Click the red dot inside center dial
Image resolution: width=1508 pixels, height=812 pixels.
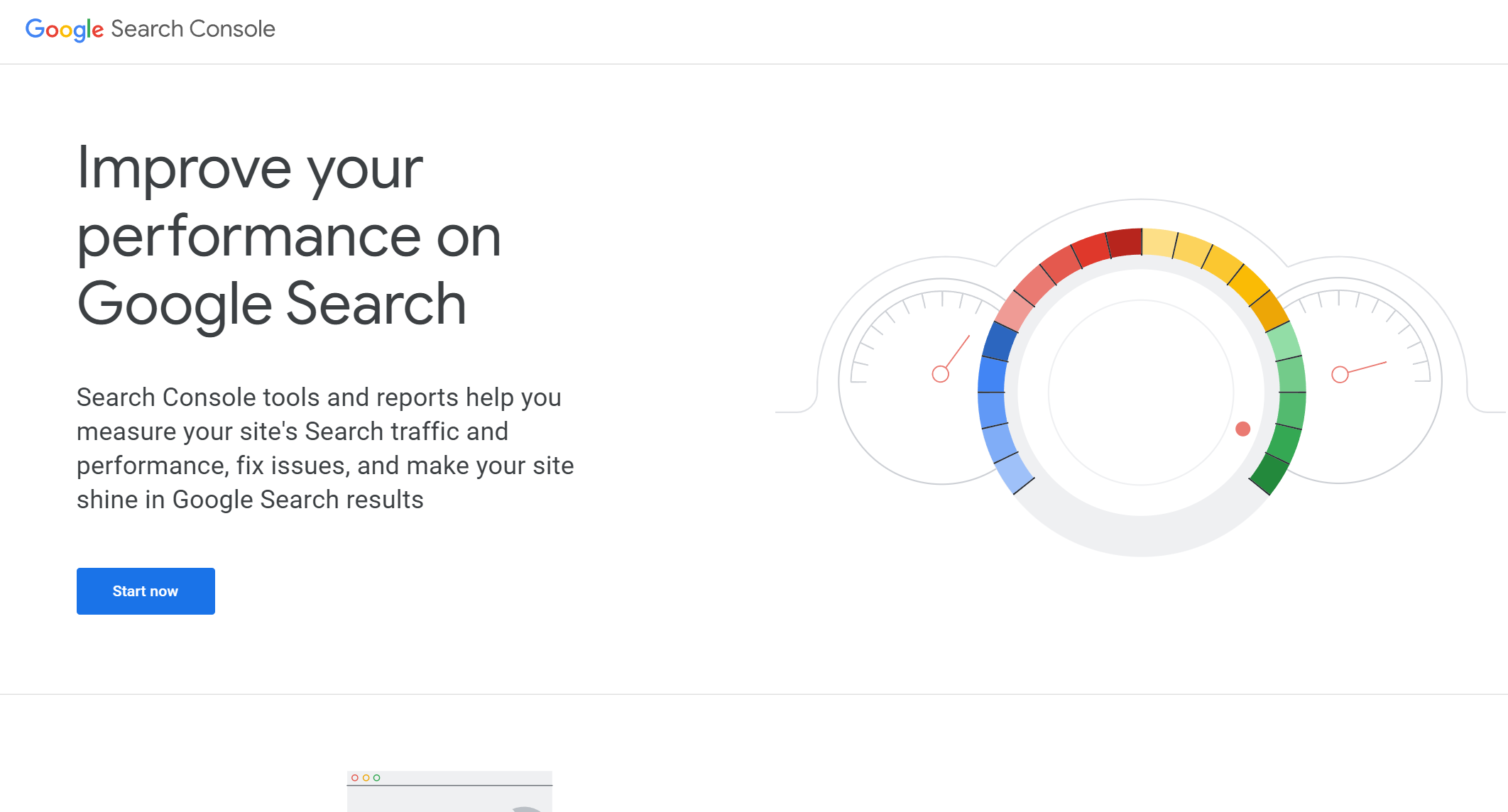point(1242,429)
